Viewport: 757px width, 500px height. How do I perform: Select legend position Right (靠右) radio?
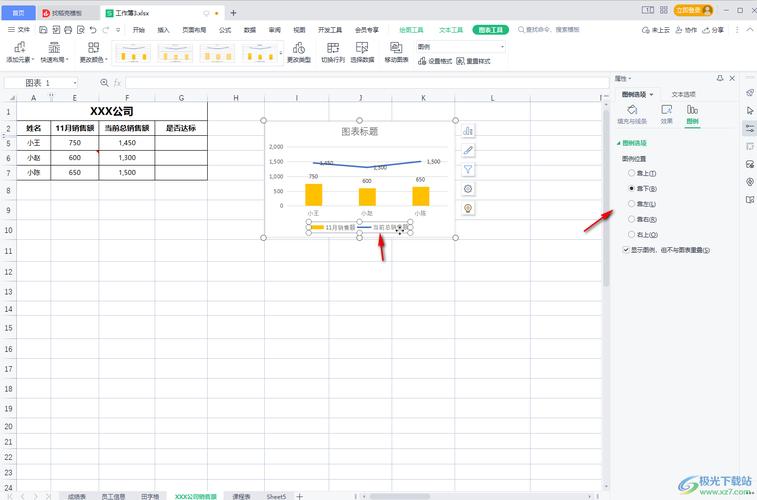631,219
